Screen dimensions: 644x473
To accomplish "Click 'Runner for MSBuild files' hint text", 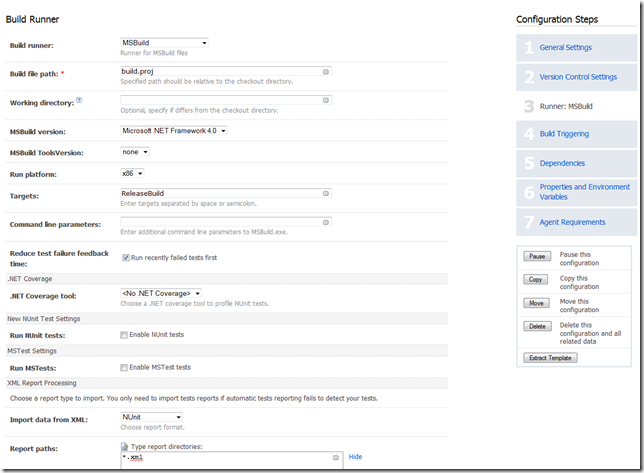I will point(154,53).
